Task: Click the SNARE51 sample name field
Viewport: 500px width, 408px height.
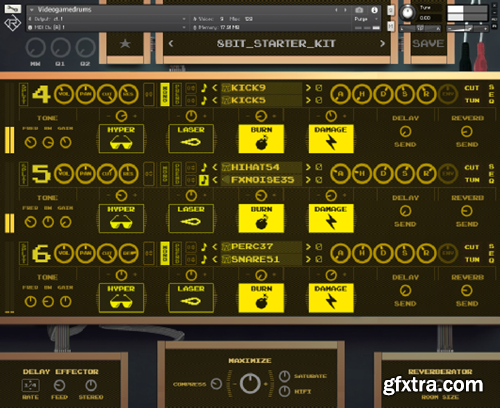Action: pyautogui.click(x=261, y=259)
